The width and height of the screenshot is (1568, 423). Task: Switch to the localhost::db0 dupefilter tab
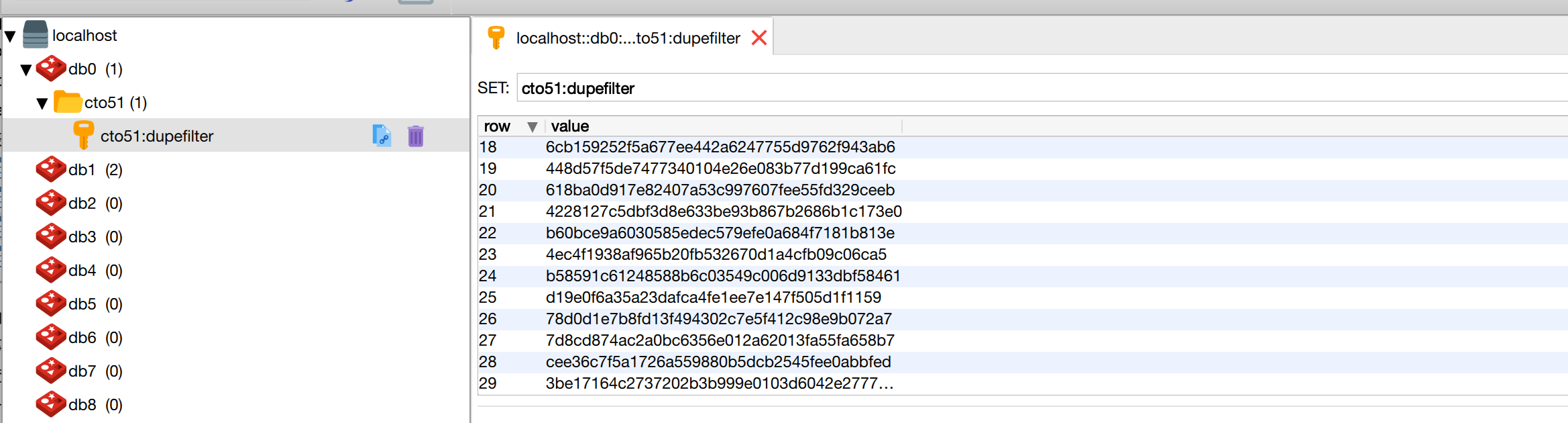[x=627, y=38]
